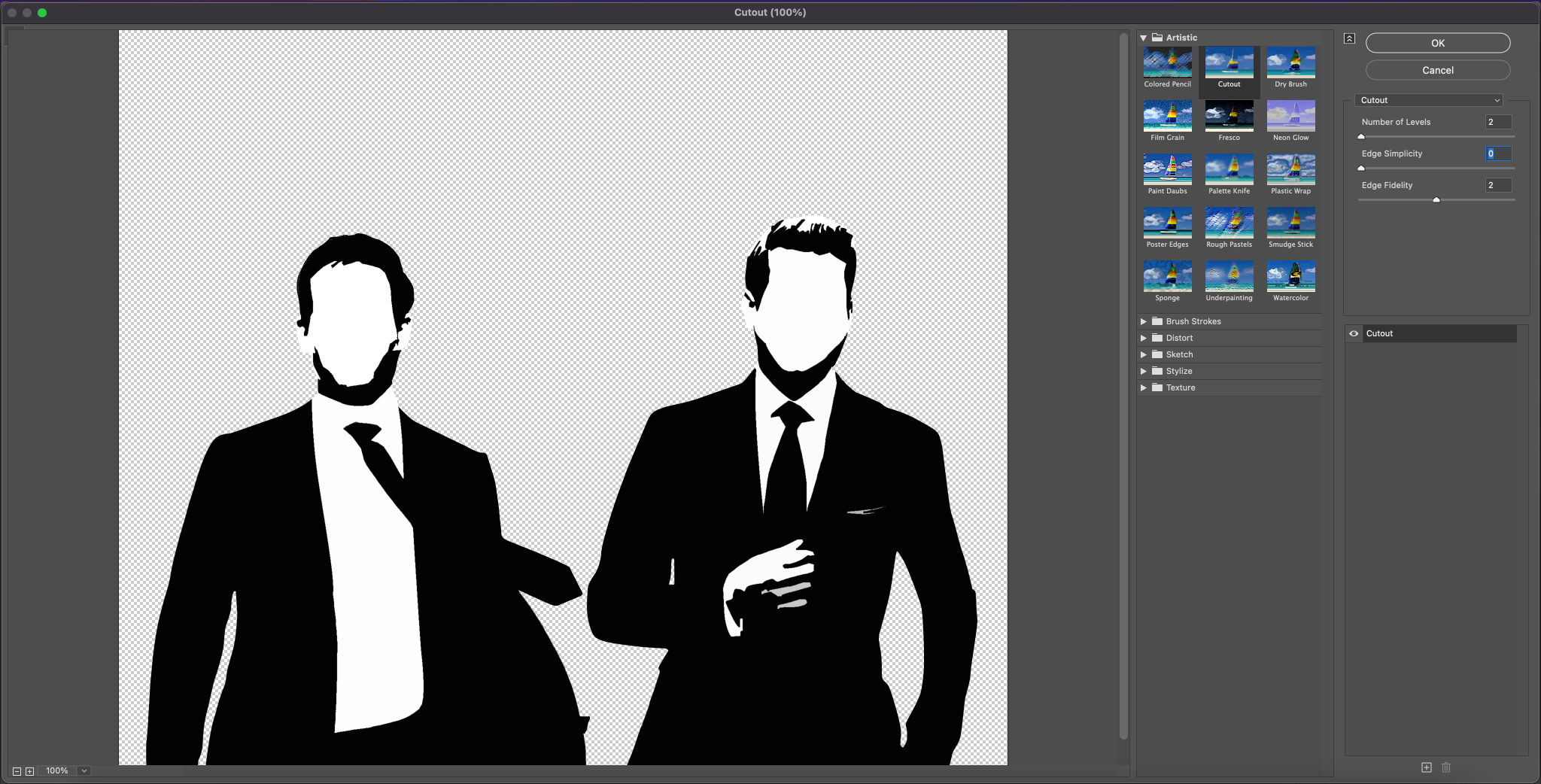Click the Edge Fidelity slider handle
The image size is (1541, 784).
[1436, 200]
